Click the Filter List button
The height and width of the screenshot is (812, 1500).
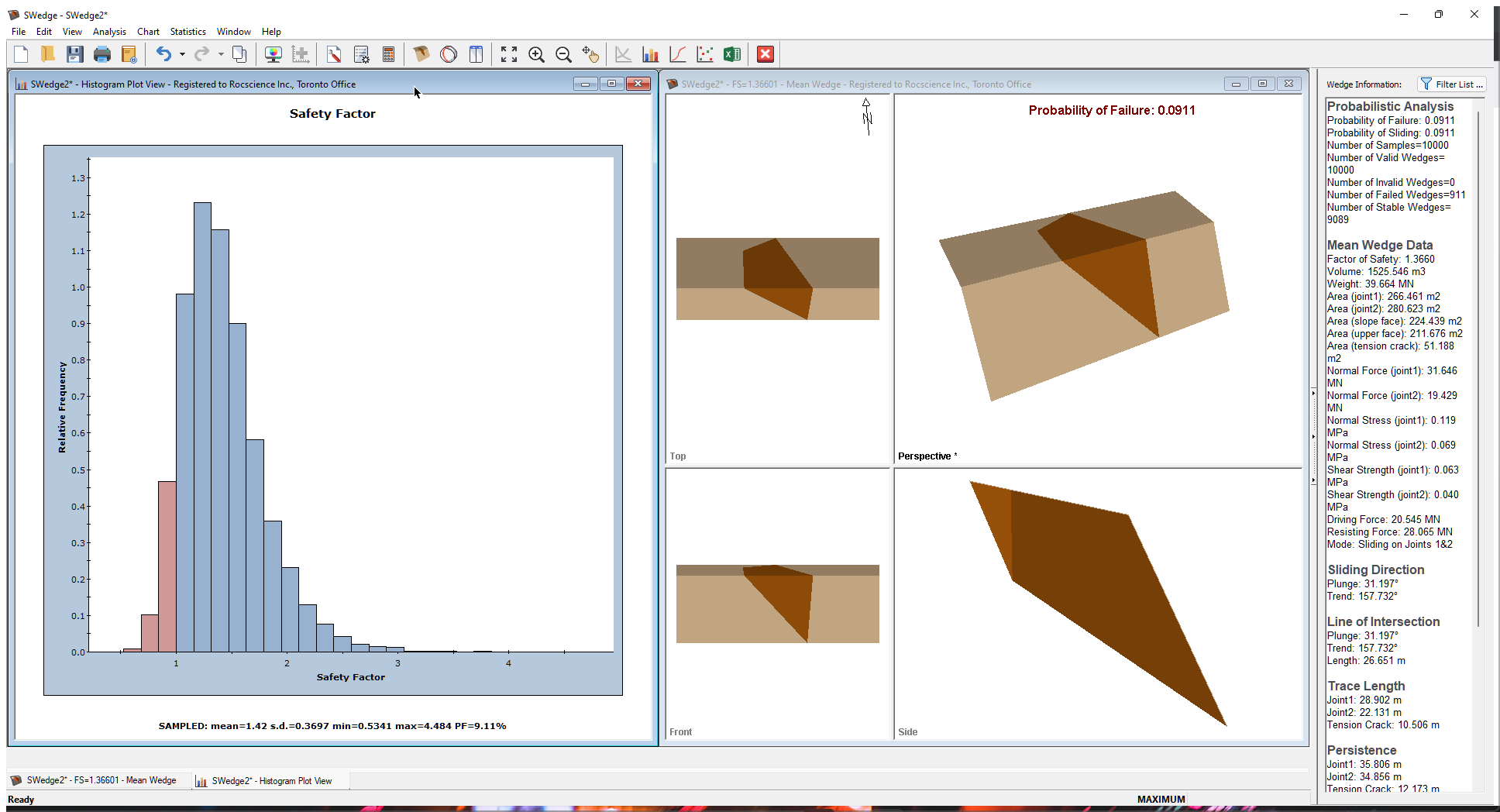(x=1452, y=84)
